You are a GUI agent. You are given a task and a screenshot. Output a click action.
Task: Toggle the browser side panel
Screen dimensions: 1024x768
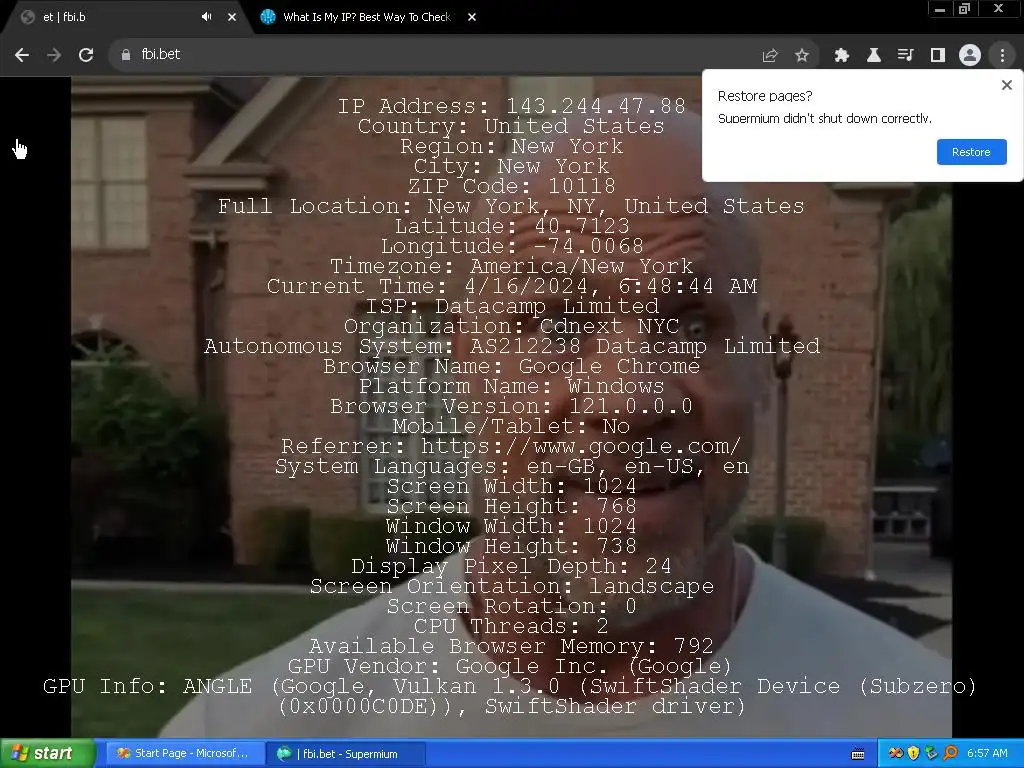(938, 56)
